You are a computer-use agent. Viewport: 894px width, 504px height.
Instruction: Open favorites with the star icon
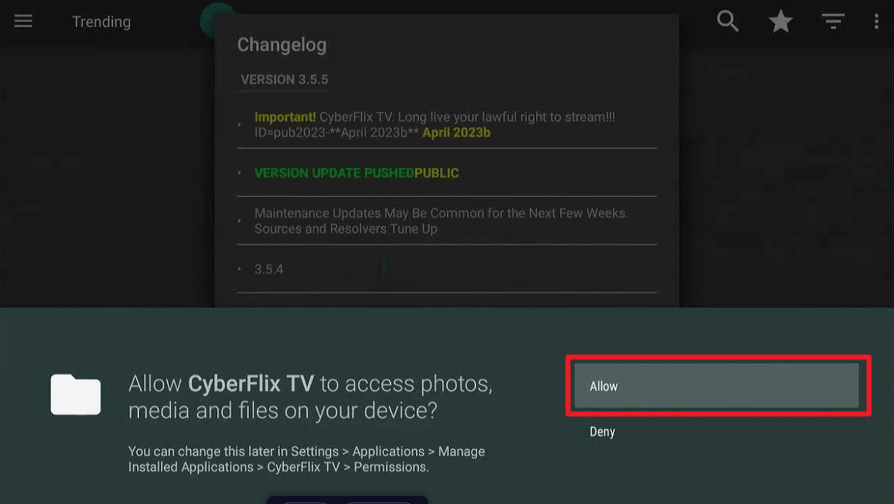pyautogui.click(x=781, y=22)
